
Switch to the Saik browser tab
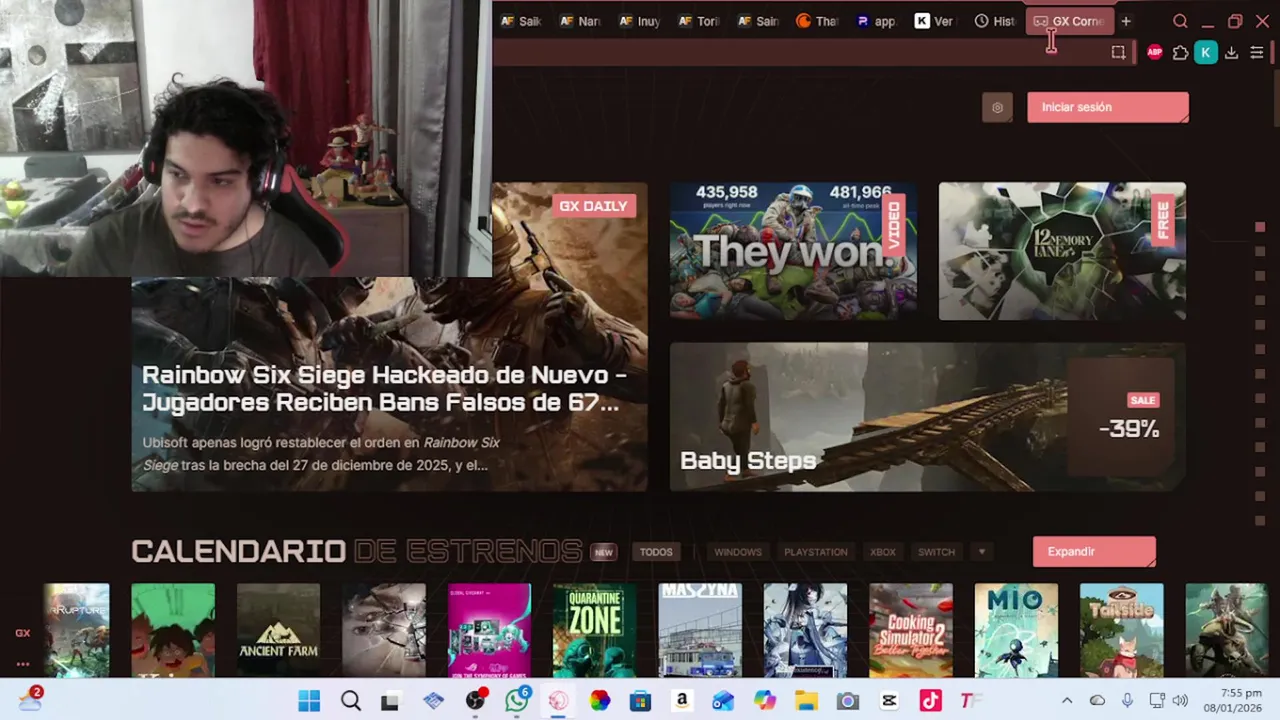[521, 21]
